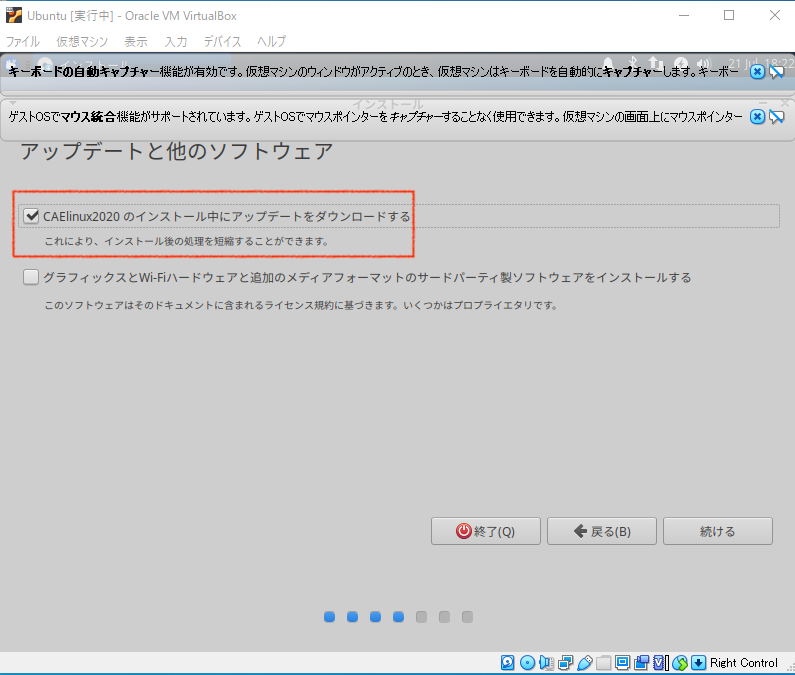Image resolution: width=795 pixels, height=675 pixels.
Task: Click the USB devices status icon
Action: click(585, 662)
